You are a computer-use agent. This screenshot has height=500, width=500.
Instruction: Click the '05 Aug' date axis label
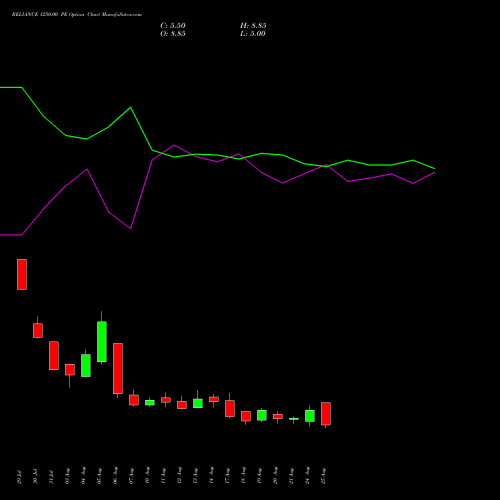[x=99, y=476]
